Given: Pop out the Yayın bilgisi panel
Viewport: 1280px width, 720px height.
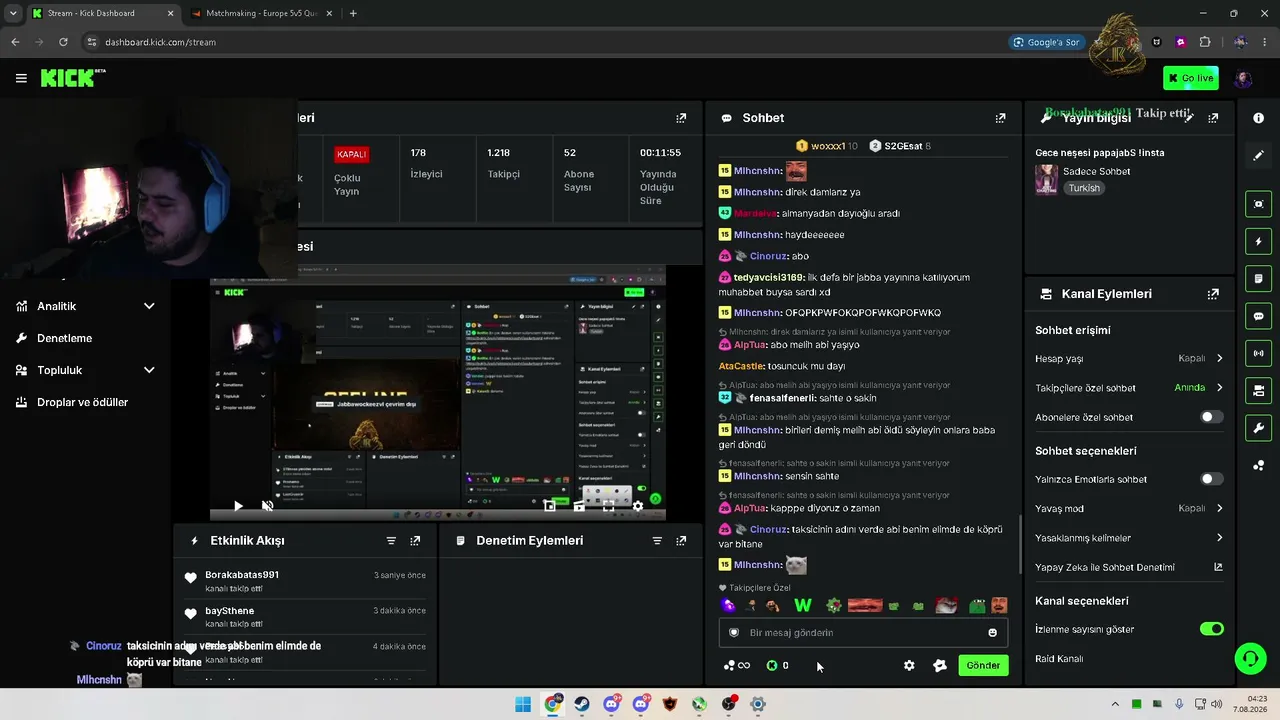Looking at the screenshot, I should pos(1213,118).
